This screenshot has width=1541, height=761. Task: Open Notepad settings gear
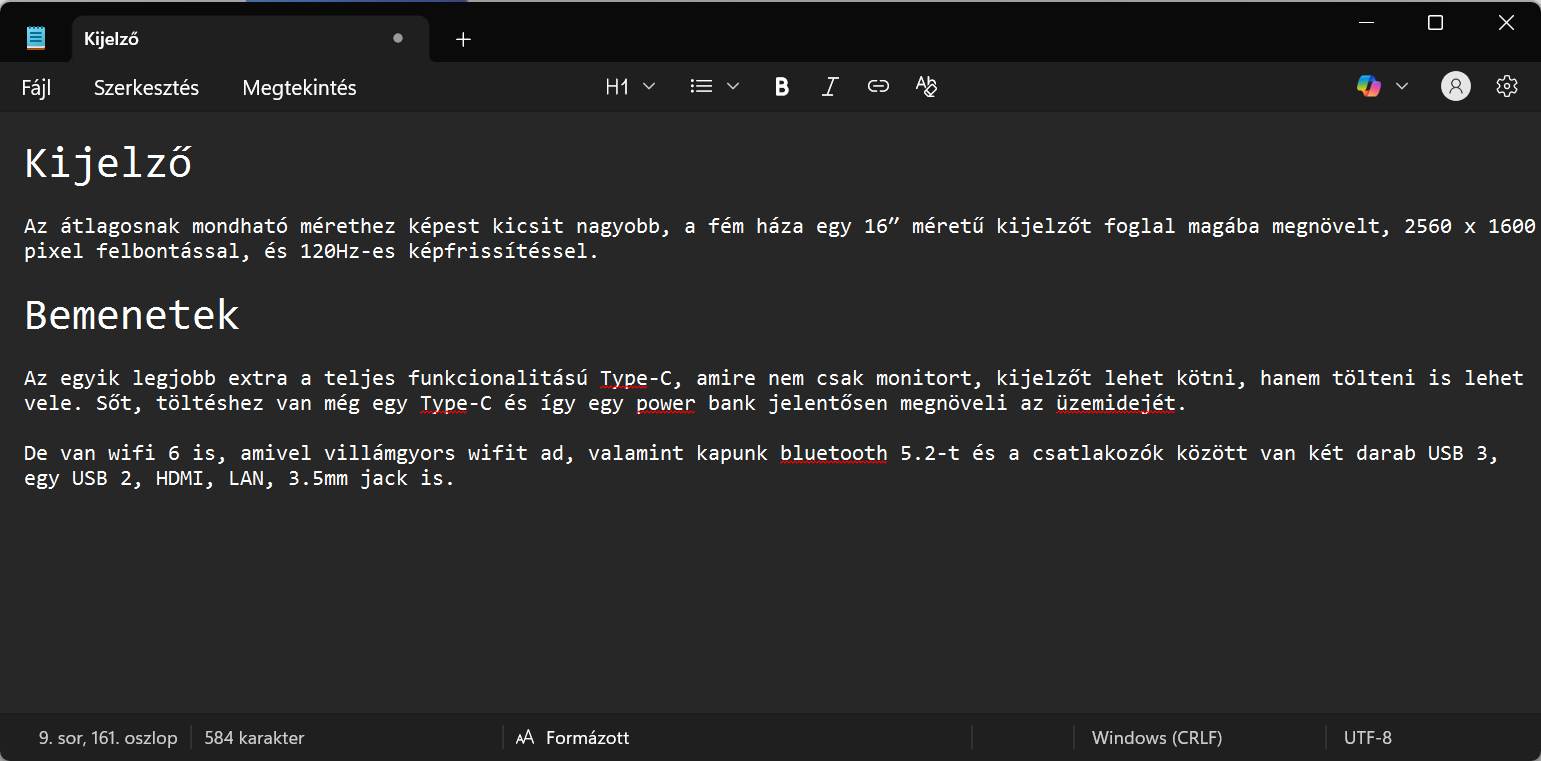coord(1506,87)
